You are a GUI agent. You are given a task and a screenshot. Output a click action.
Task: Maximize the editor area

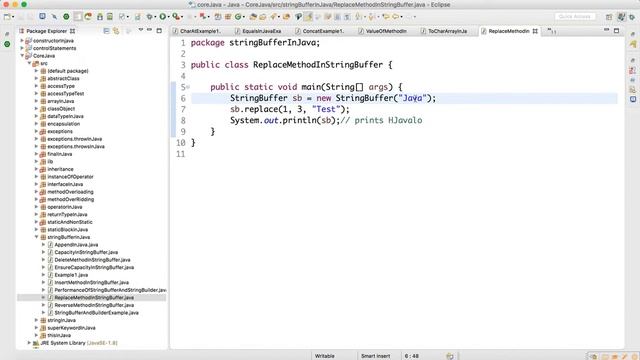click(x=616, y=31)
